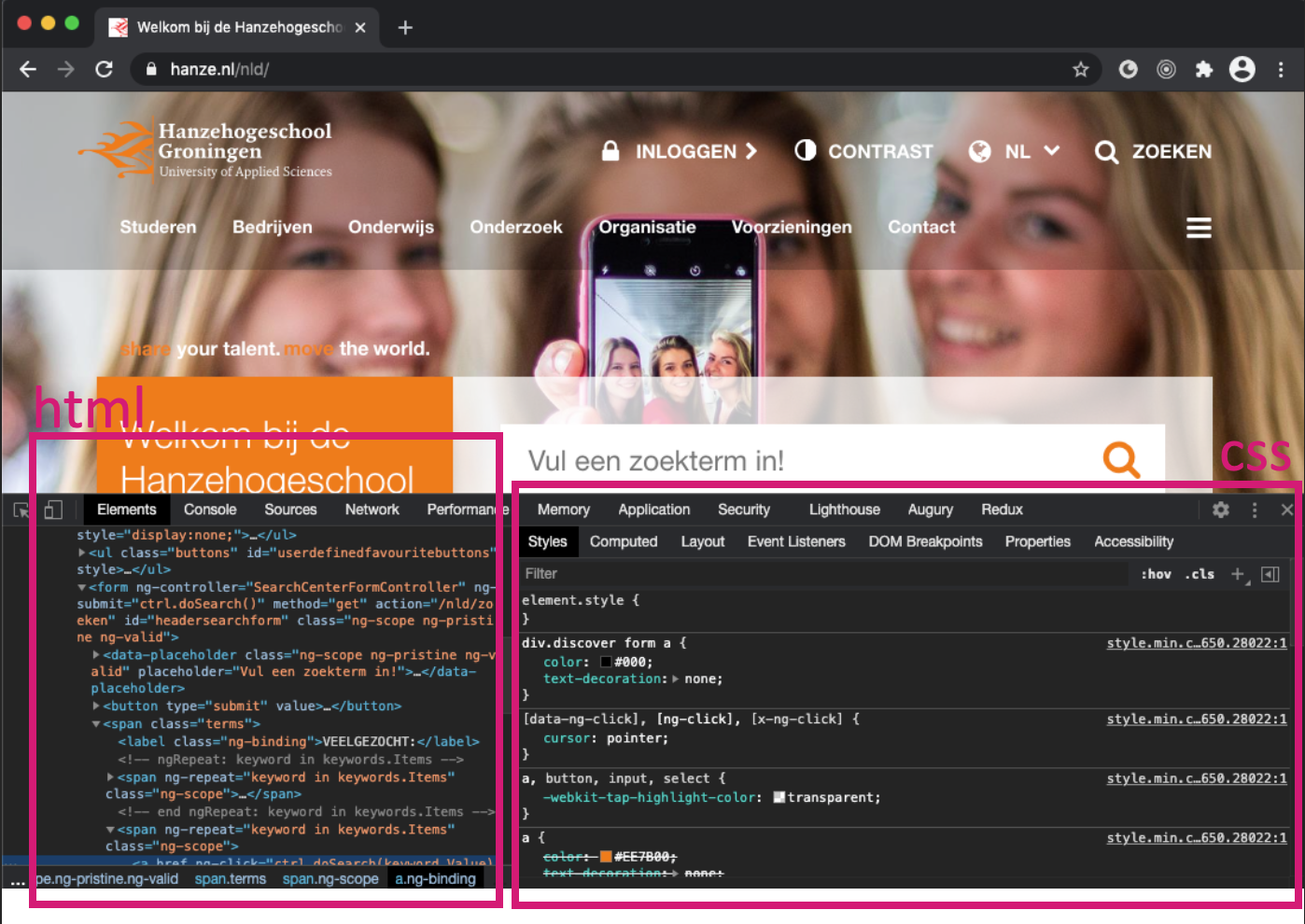Toggle the device toolbar icon in DevTools

coord(53,510)
